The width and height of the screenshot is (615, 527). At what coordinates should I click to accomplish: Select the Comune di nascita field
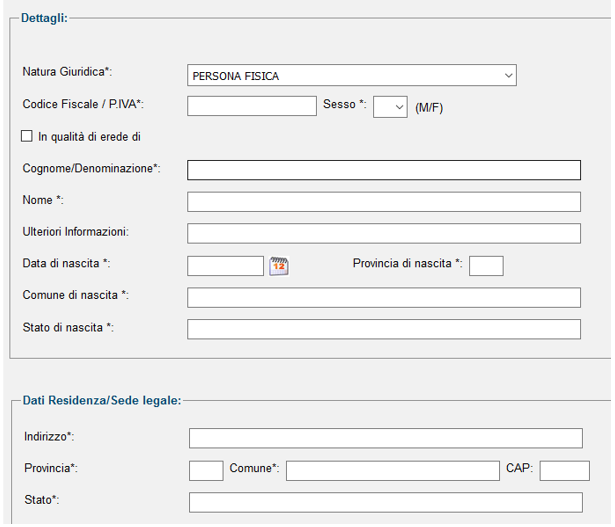click(384, 298)
